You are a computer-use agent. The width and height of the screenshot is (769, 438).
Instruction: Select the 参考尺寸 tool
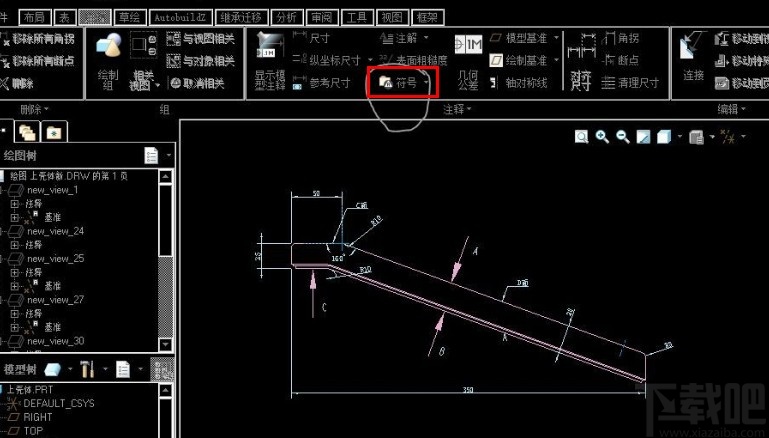[322, 83]
